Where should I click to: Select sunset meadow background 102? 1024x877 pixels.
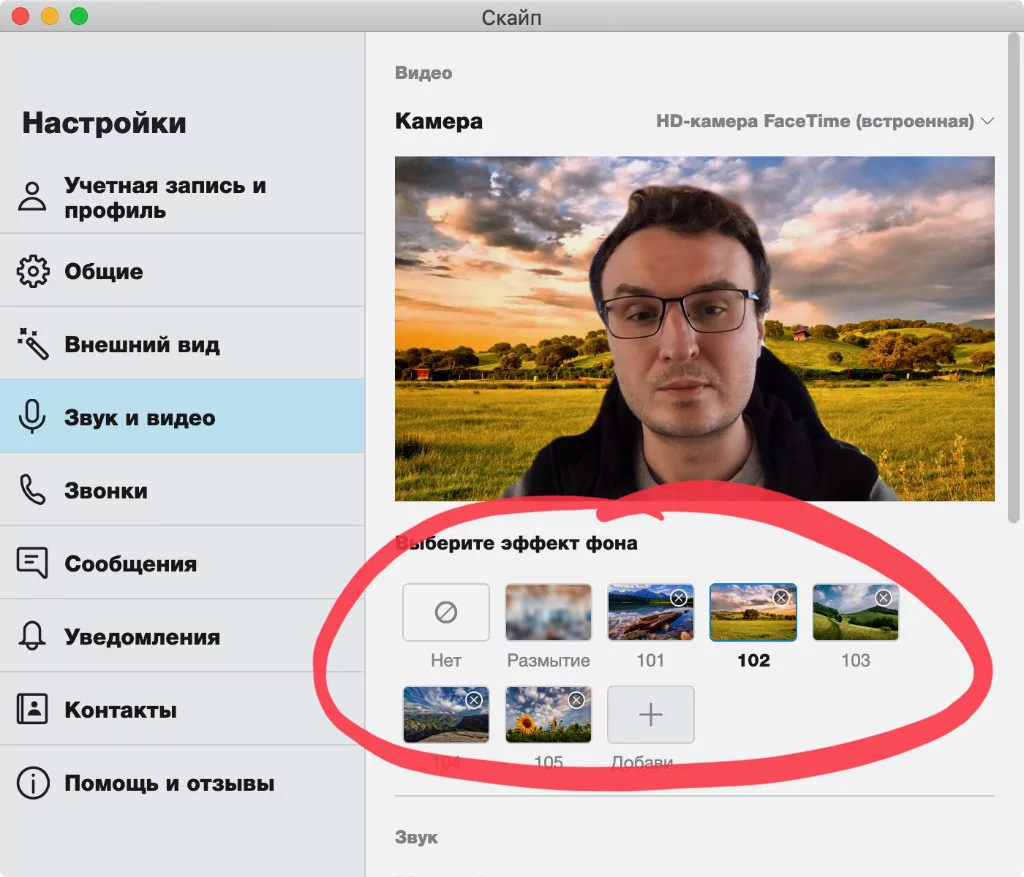pos(753,612)
